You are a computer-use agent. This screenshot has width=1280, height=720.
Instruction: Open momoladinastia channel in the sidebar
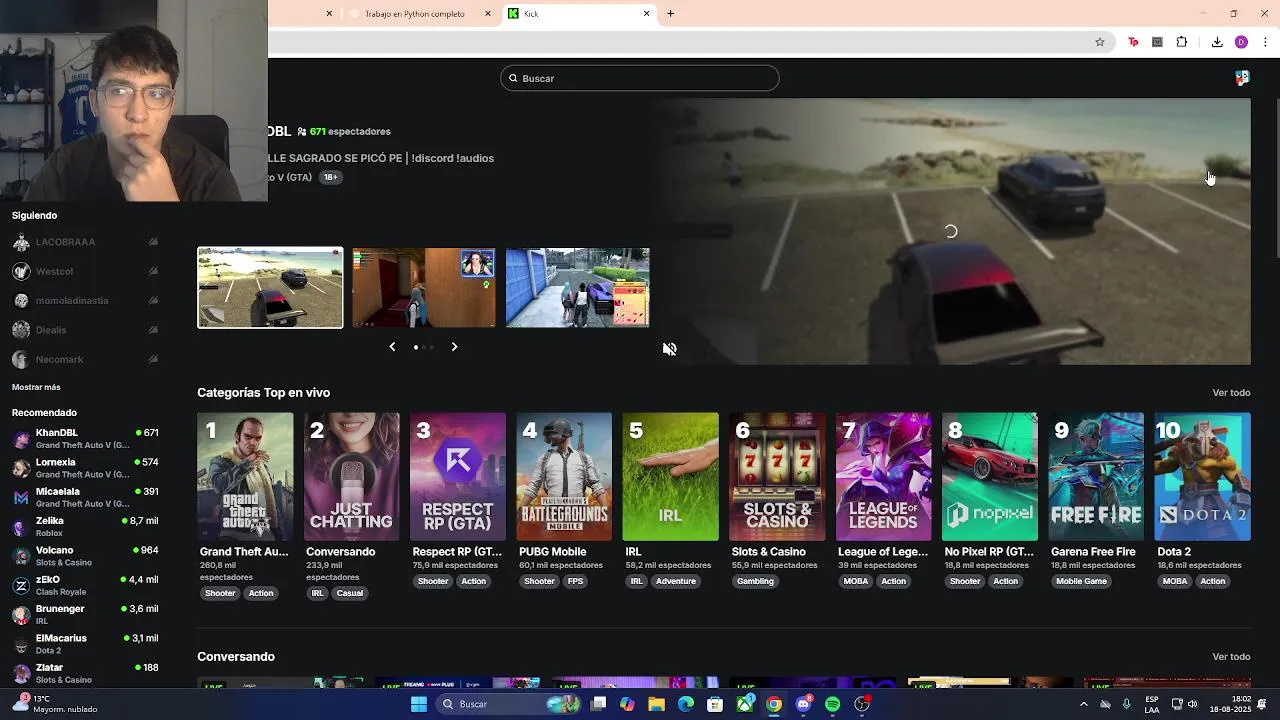tap(85, 300)
